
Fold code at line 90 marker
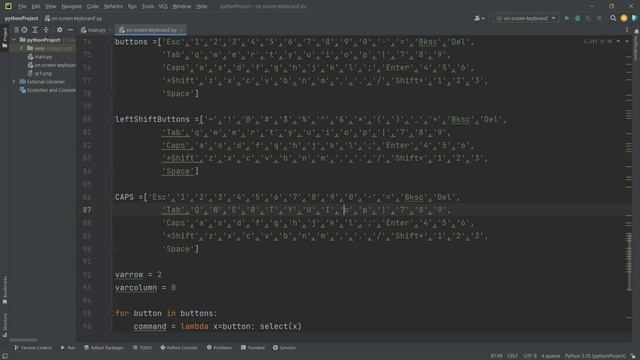pyautogui.click(x=111, y=249)
